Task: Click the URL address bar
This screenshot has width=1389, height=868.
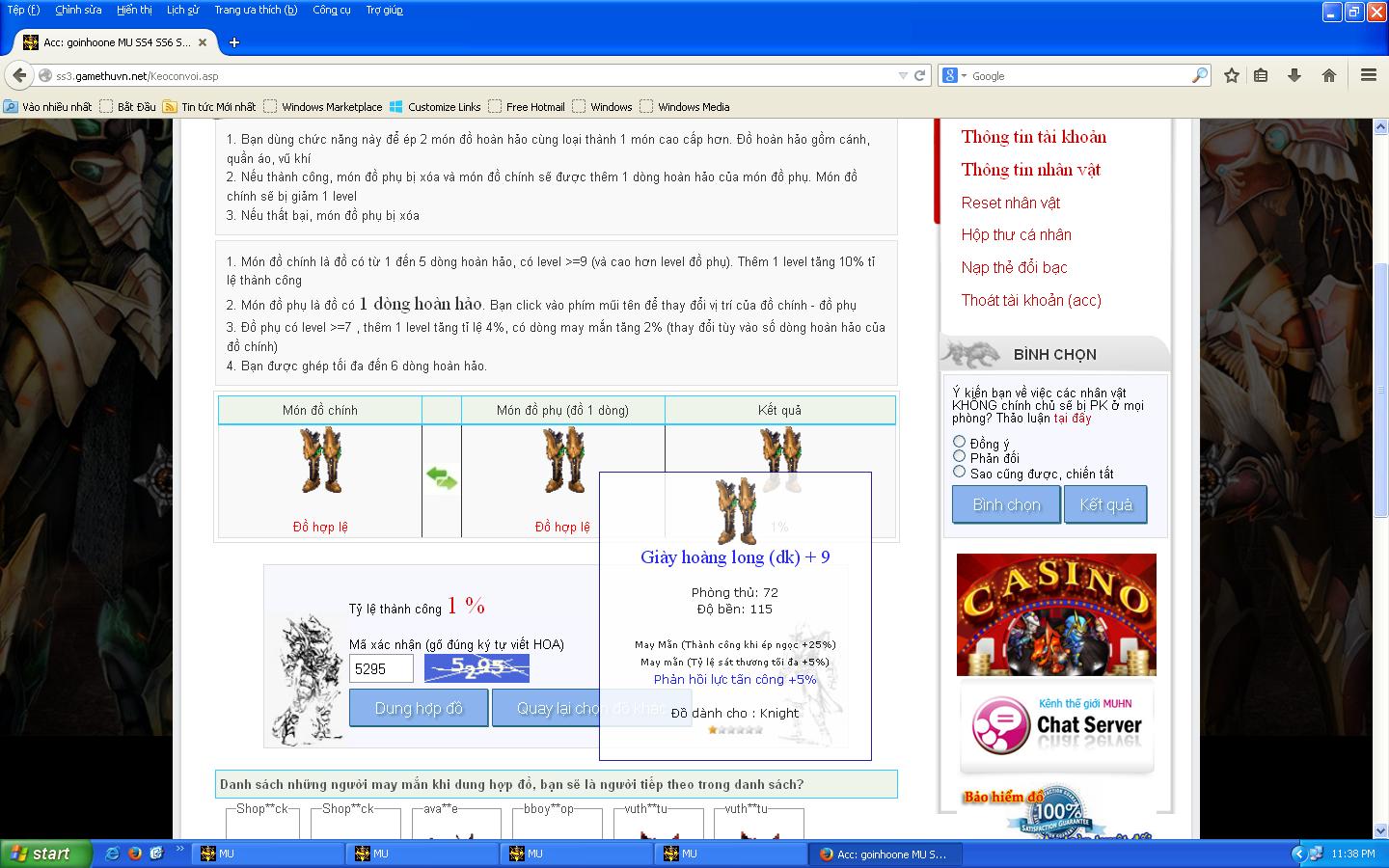Action: tap(473, 75)
